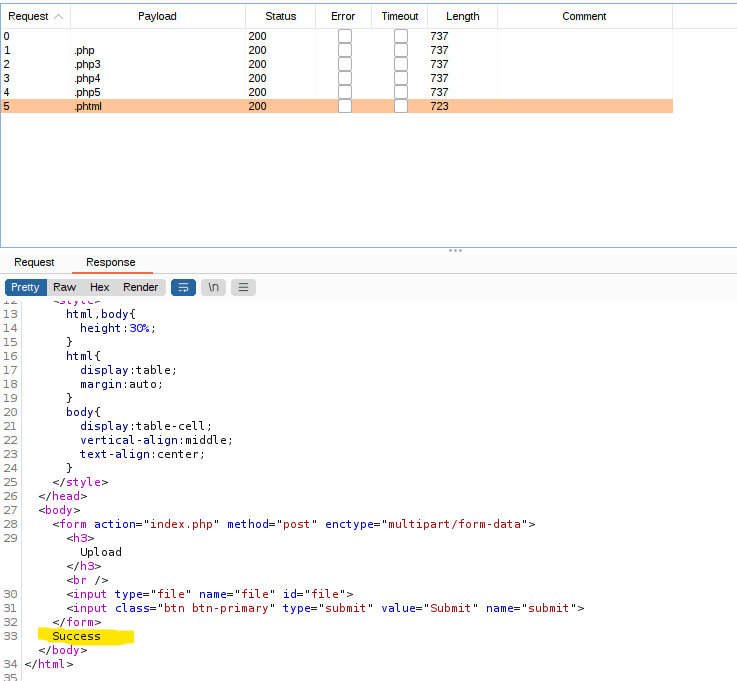Select the Response tab
The height and width of the screenshot is (681, 737).
pyautogui.click(x=111, y=262)
